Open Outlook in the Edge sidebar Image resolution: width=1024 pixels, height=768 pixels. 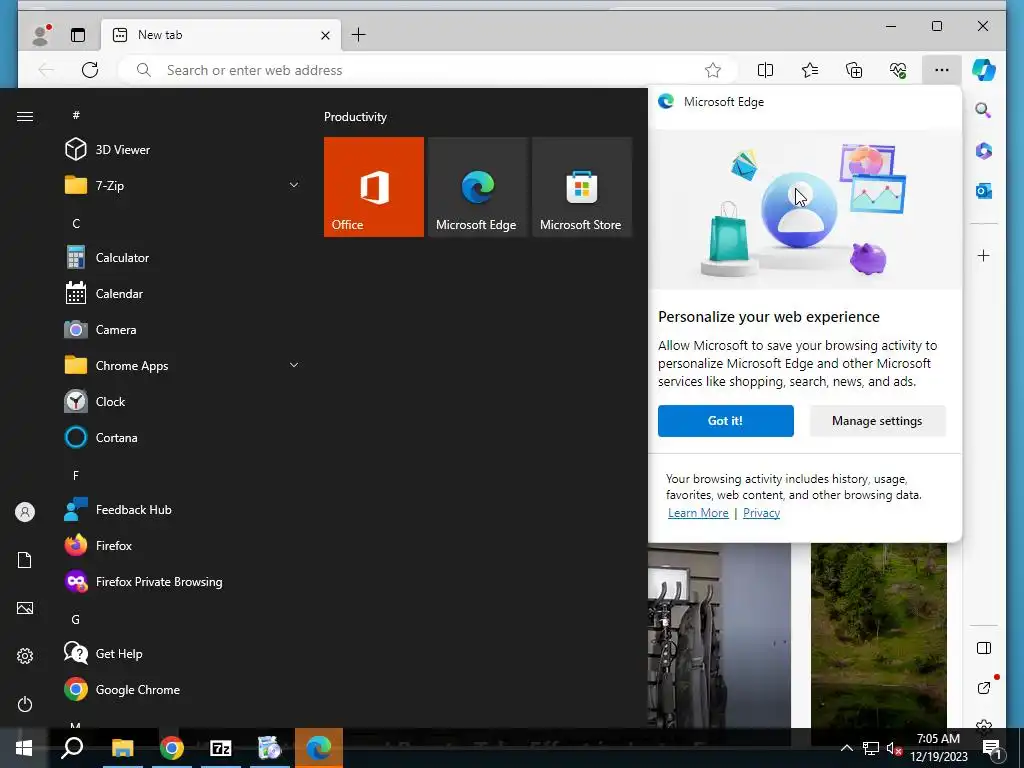click(x=984, y=191)
